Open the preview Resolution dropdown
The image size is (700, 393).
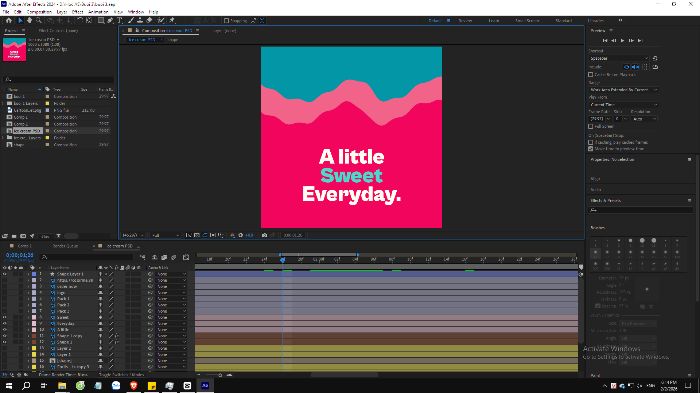pyautogui.click(x=644, y=119)
